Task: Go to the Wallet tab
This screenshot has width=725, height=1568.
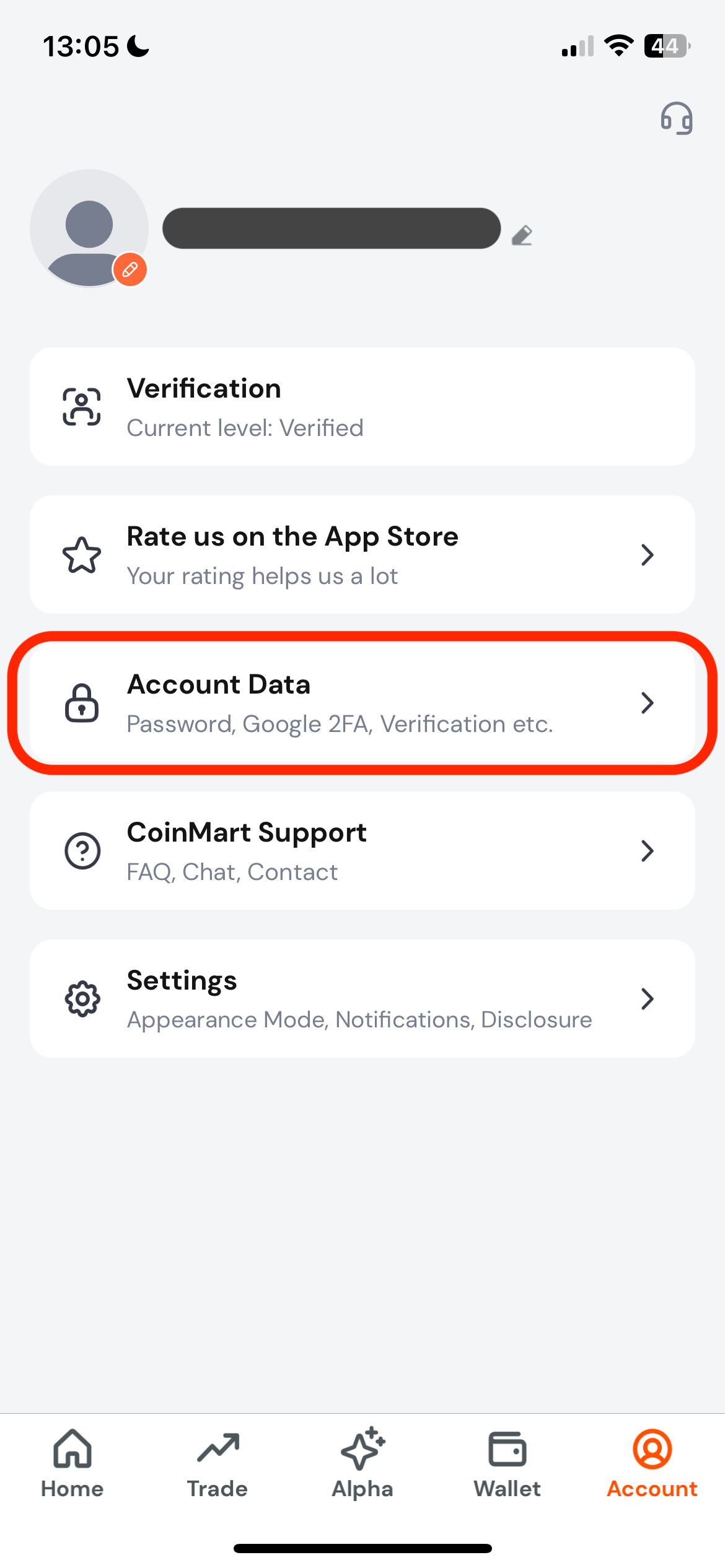Action: point(507,1464)
